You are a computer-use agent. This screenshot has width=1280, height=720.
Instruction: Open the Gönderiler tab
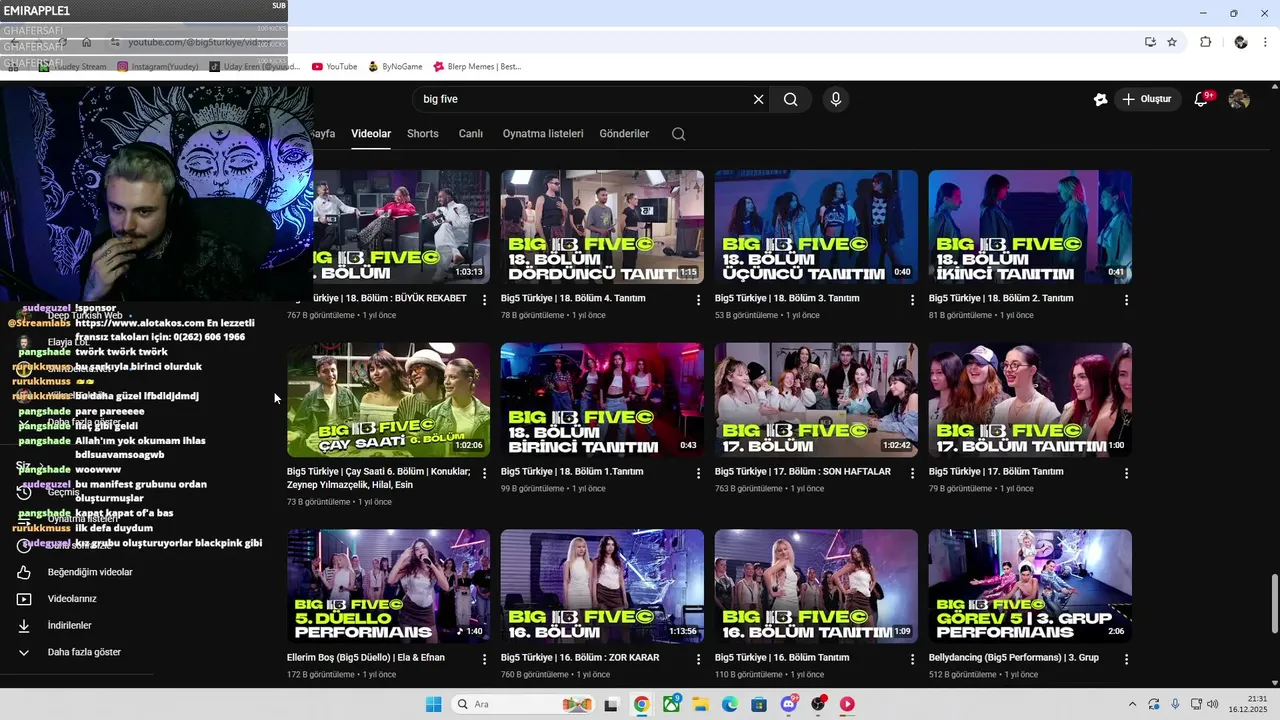coord(624,134)
